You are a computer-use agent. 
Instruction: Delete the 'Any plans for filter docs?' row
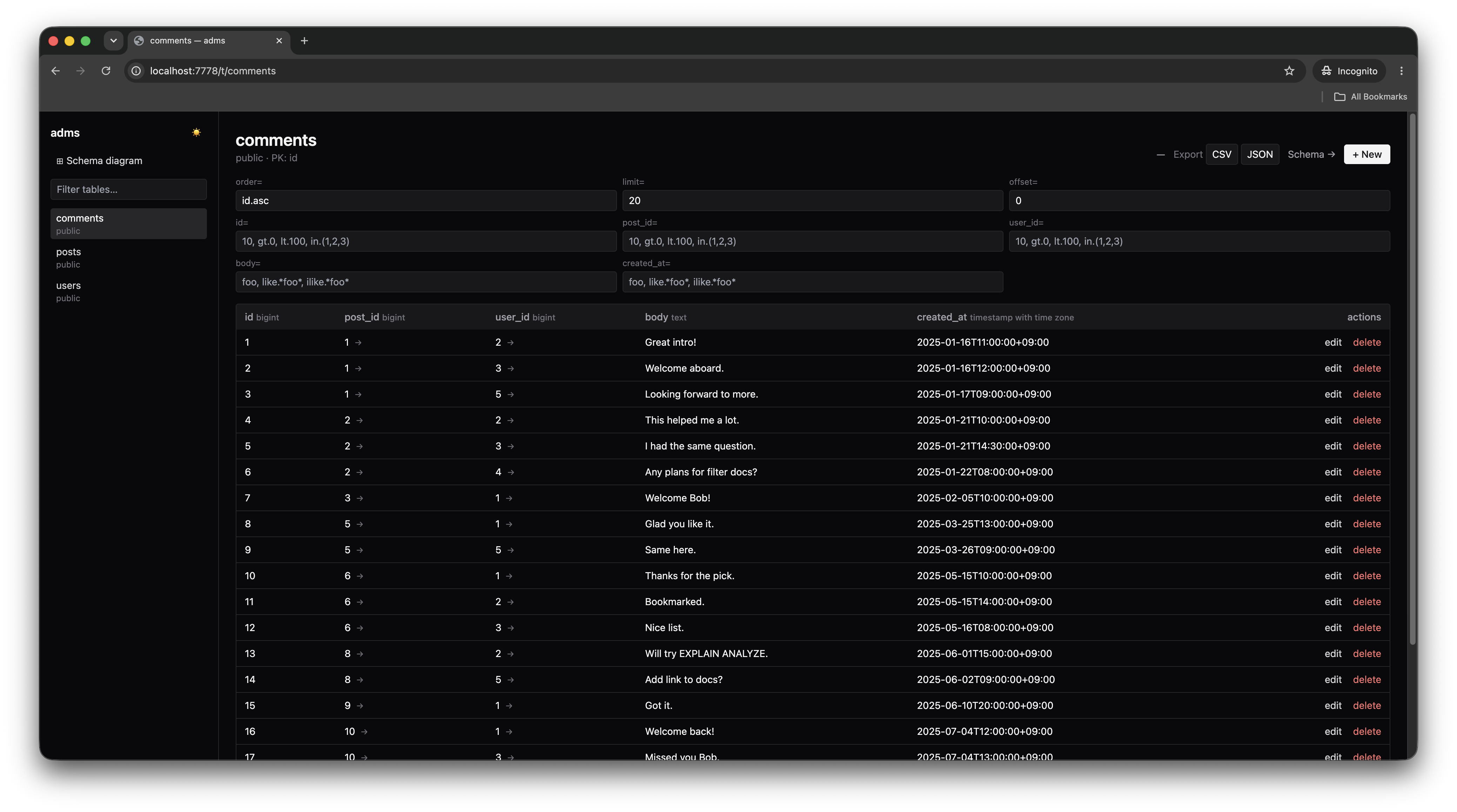coord(1367,472)
